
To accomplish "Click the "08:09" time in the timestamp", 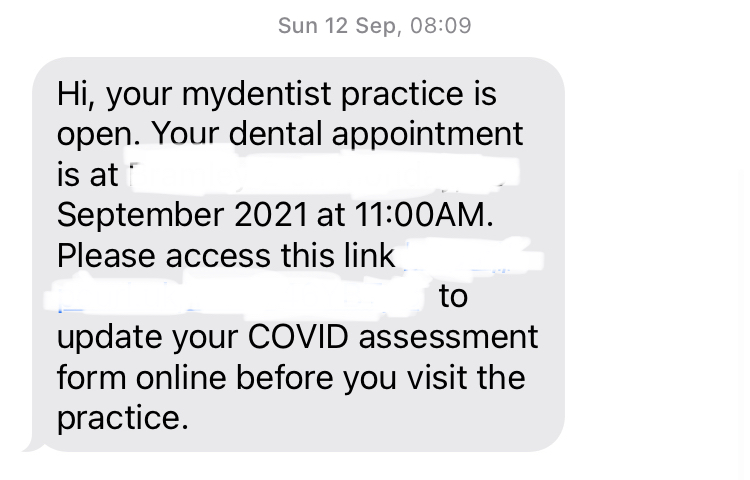I will coord(440,26).
